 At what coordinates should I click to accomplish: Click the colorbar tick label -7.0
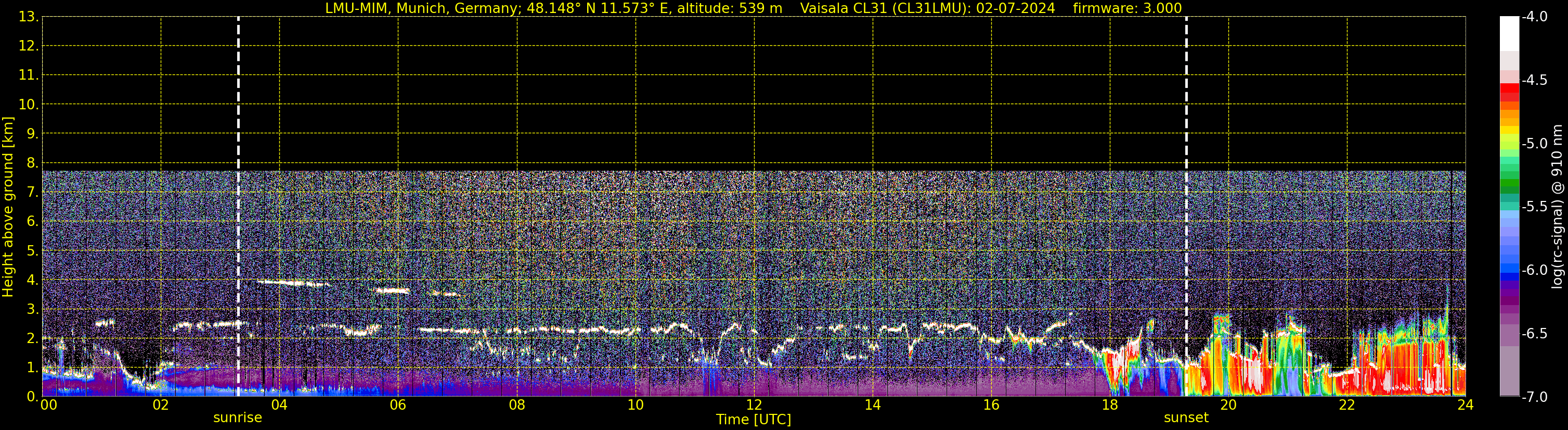point(1535,397)
